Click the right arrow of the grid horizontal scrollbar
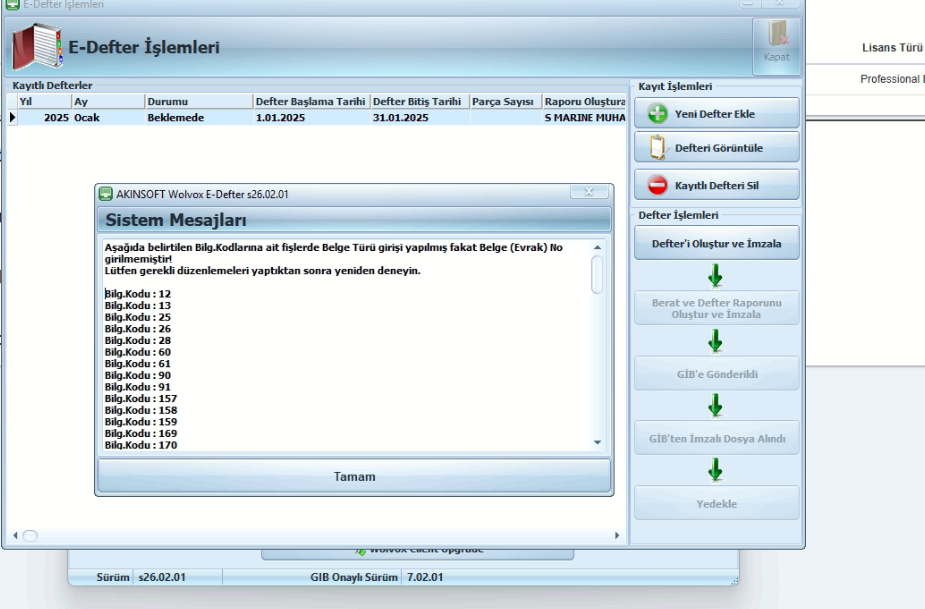Viewport: 925px width, 609px height. pyautogui.click(x=616, y=536)
